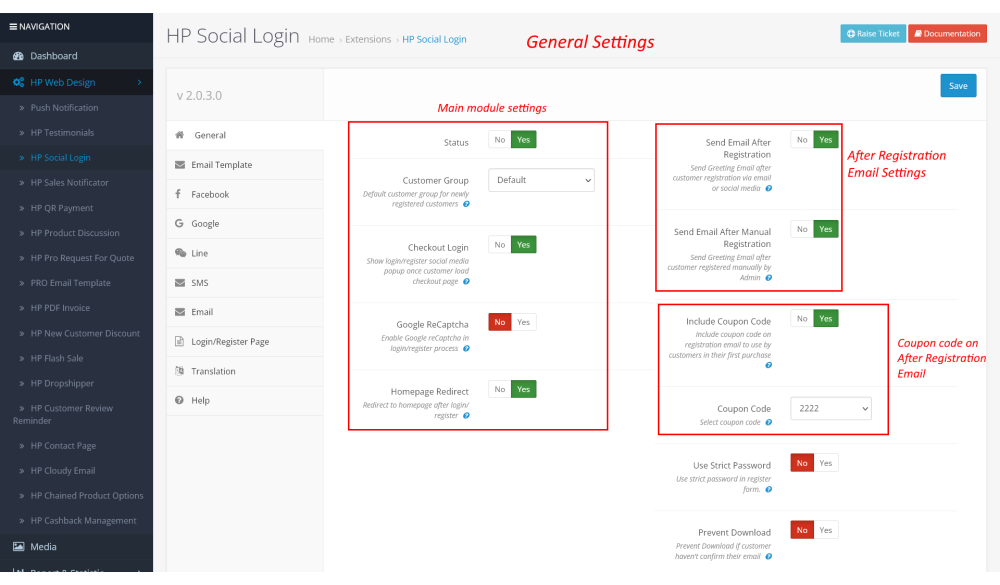Click the Raise Ticket button
The height and width of the screenshot is (585, 1000).
872,33
